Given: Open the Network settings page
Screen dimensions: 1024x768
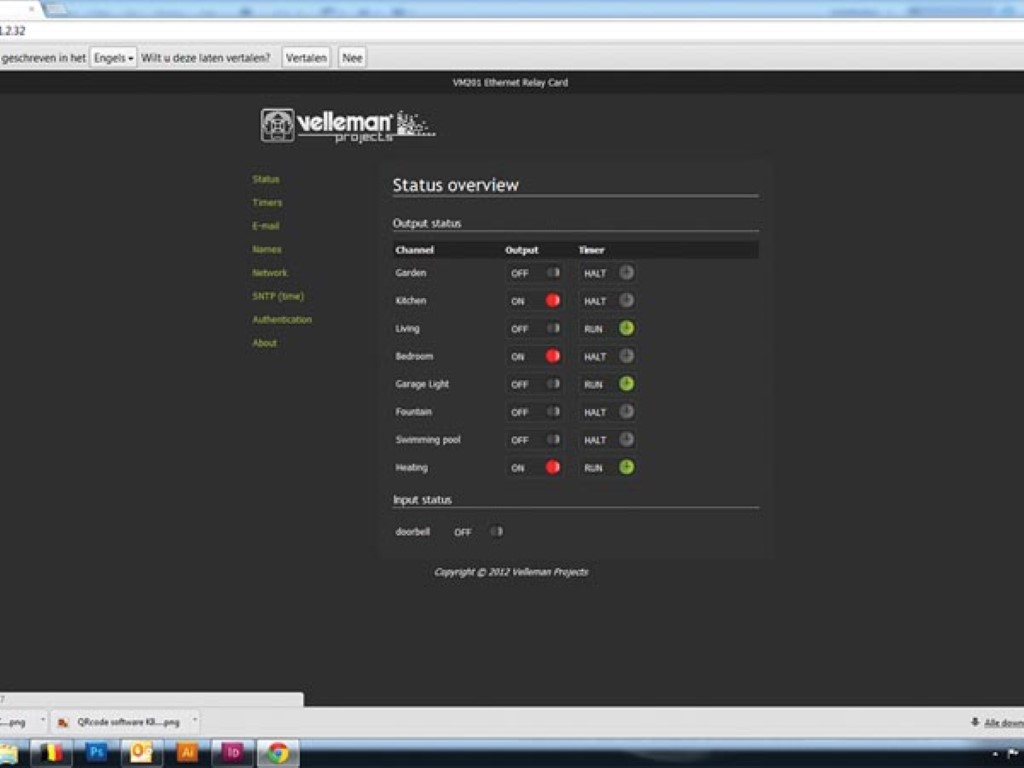Looking at the screenshot, I should coord(269,273).
